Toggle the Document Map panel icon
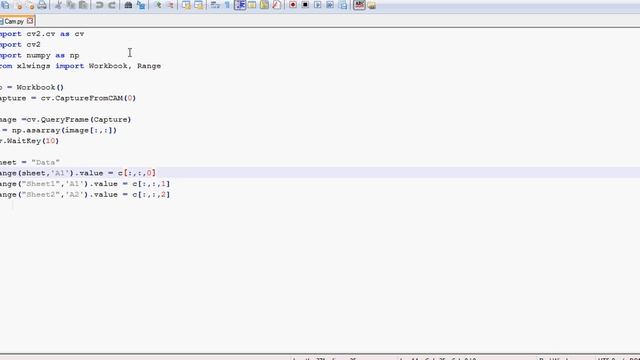The image size is (640, 360). (264, 5)
